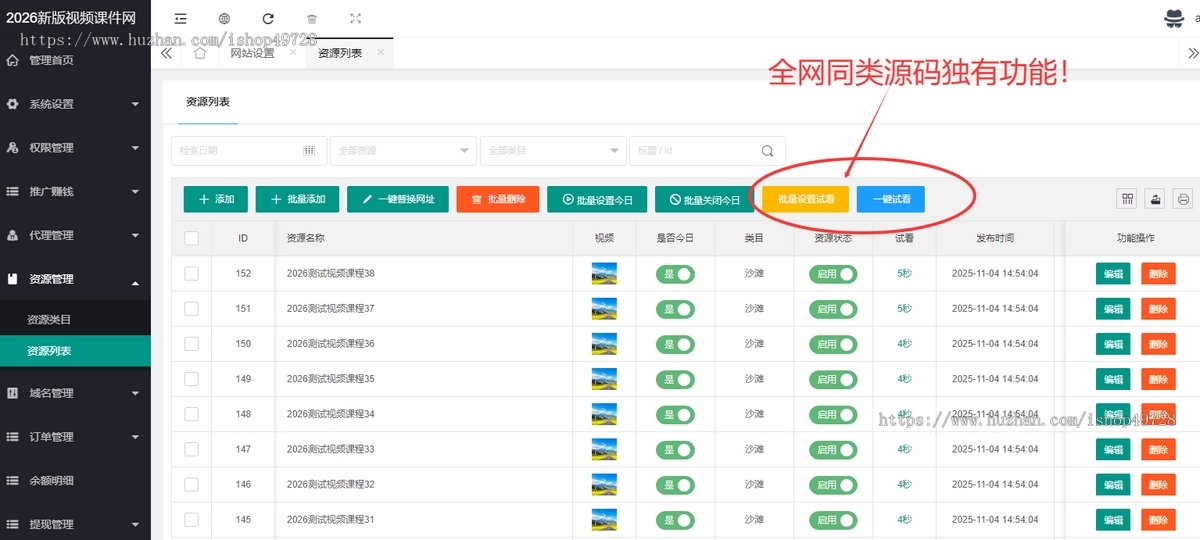Open the 全部类目 dropdown
The width and height of the screenshot is (1200, 540).
pyautogui.click(x=553, y=150)
